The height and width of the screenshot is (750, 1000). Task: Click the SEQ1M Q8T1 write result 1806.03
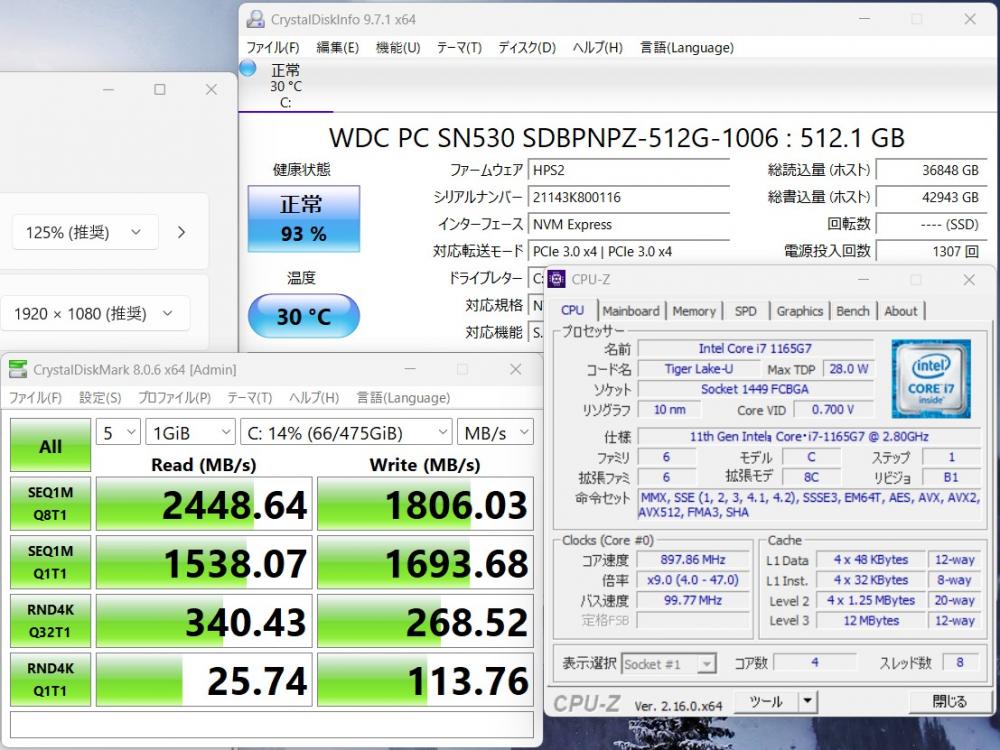coord(425,504)
